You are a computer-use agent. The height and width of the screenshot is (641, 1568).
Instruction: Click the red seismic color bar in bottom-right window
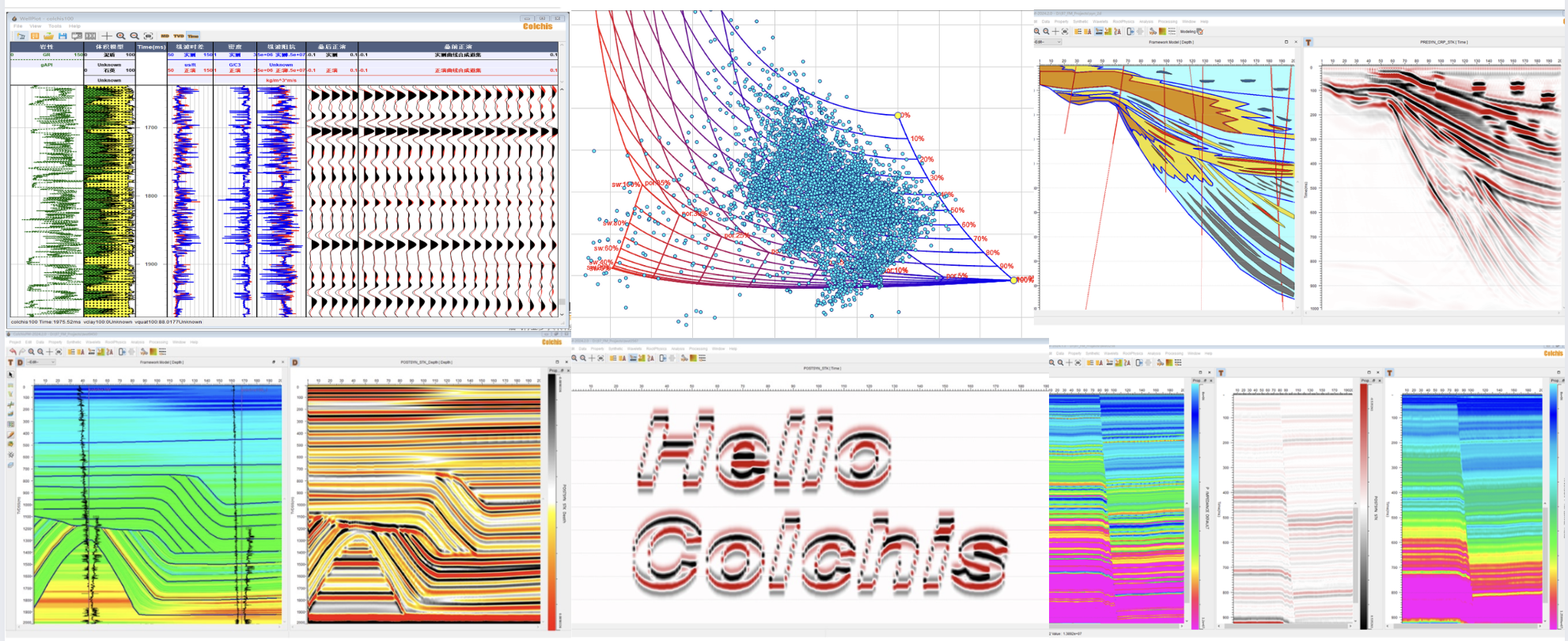click(x=1364, y=506)
